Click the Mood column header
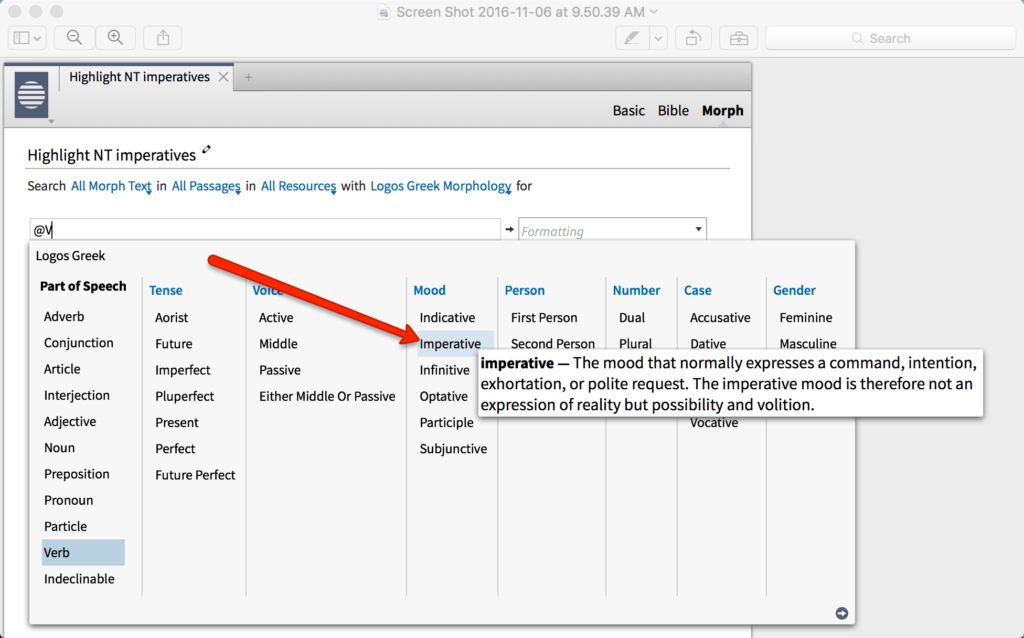Image resolution: width=1024 pixels, height=638 pixels. (x=430, y=290)
